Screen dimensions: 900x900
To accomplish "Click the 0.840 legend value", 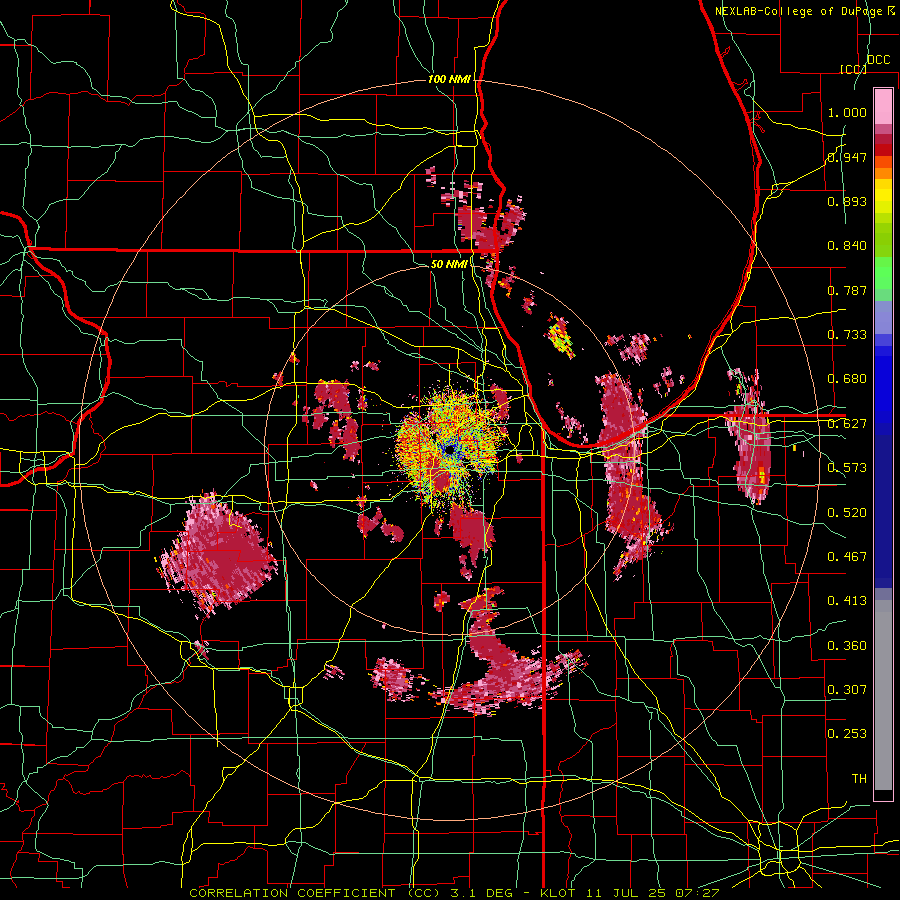I will (847, 246).
